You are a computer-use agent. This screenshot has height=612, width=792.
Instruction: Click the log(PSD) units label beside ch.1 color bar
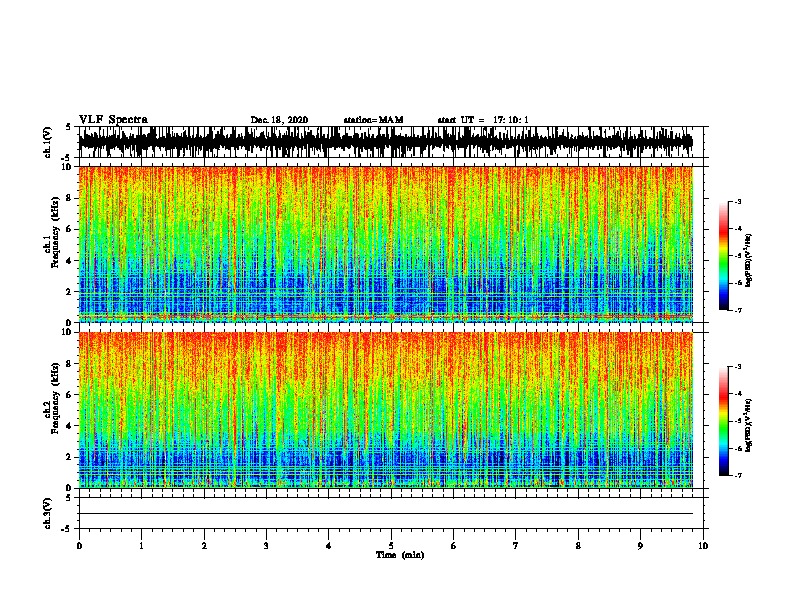tap(749, 260)
